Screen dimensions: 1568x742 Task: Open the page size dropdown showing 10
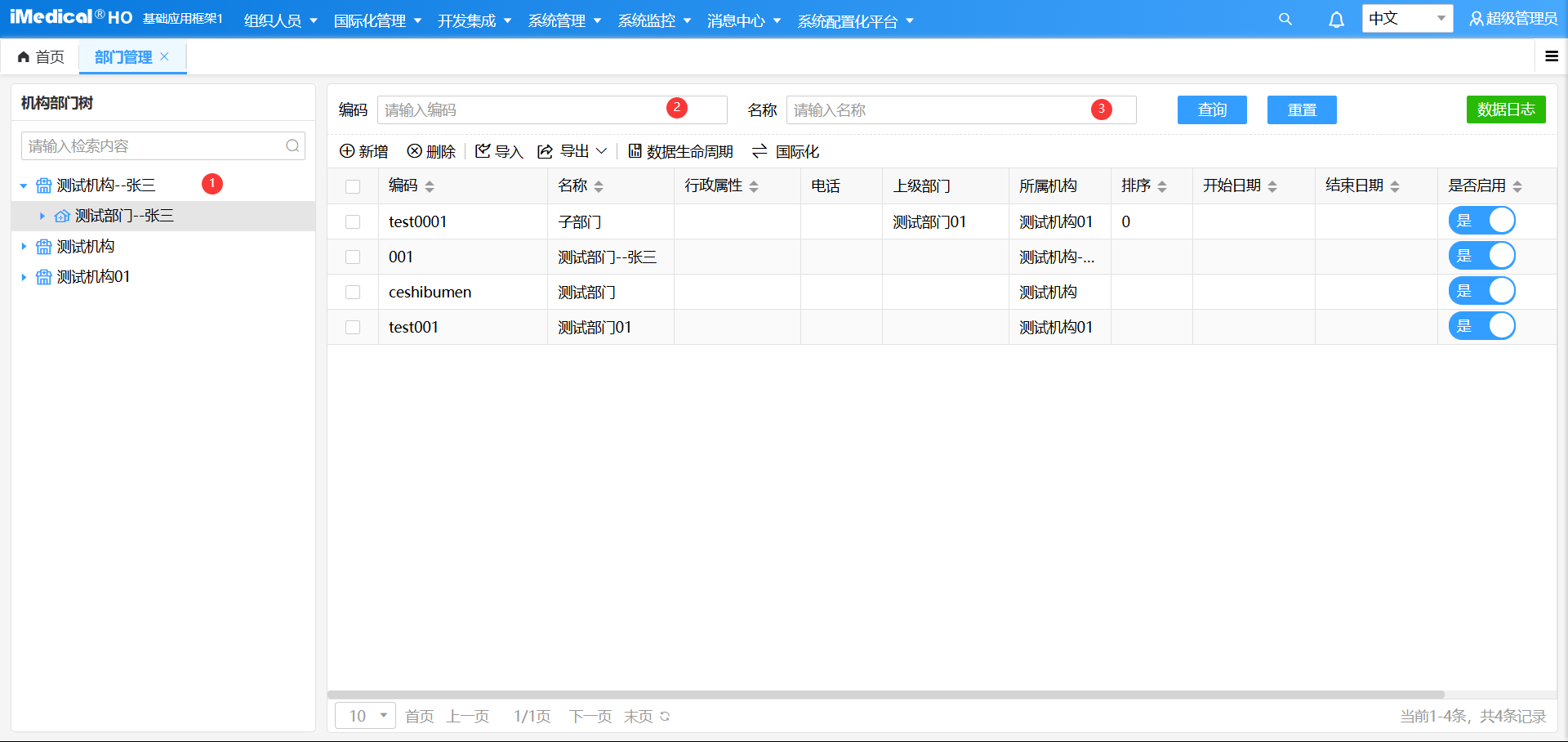(365, 716)
